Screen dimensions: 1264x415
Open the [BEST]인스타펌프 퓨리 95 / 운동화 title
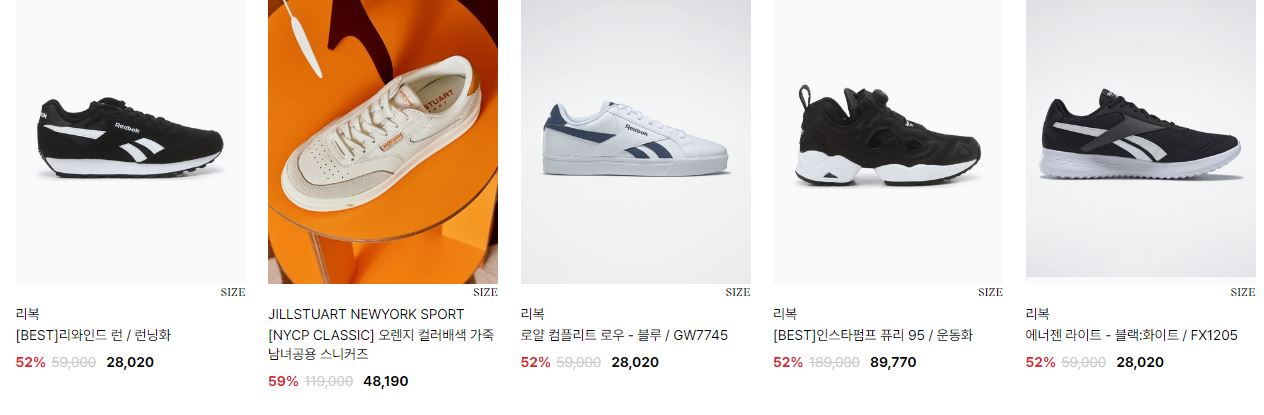[x=873, y=335]
